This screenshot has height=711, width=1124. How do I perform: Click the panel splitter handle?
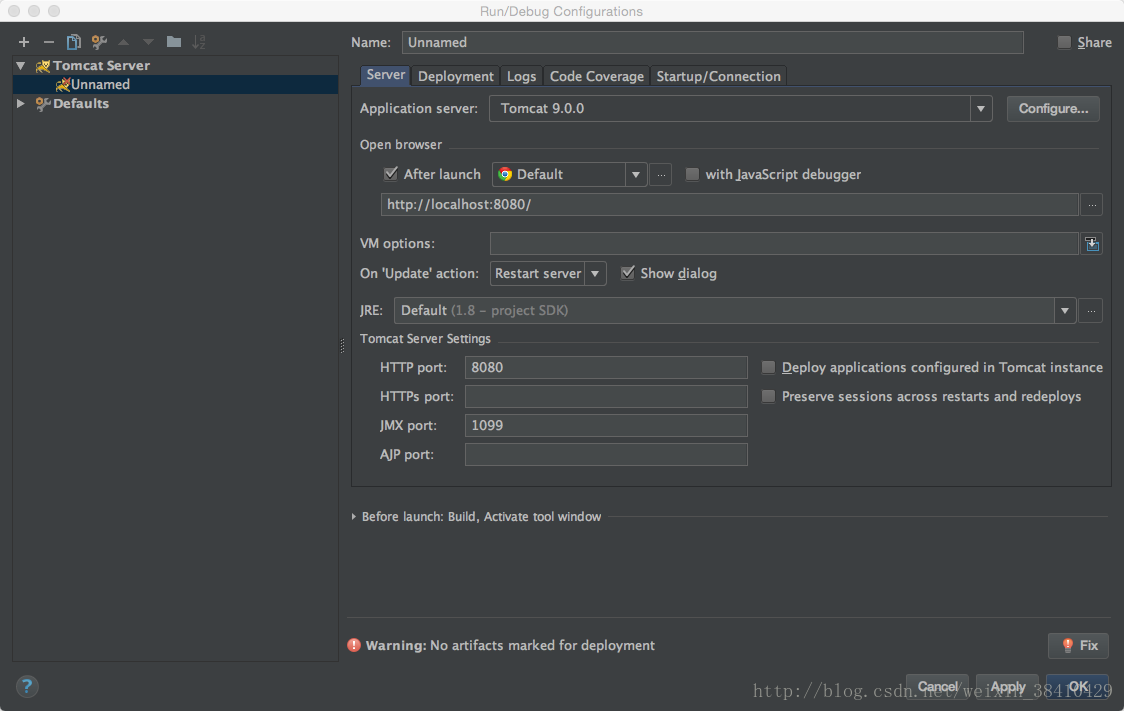pyautogui.click(x=342, y=346)
